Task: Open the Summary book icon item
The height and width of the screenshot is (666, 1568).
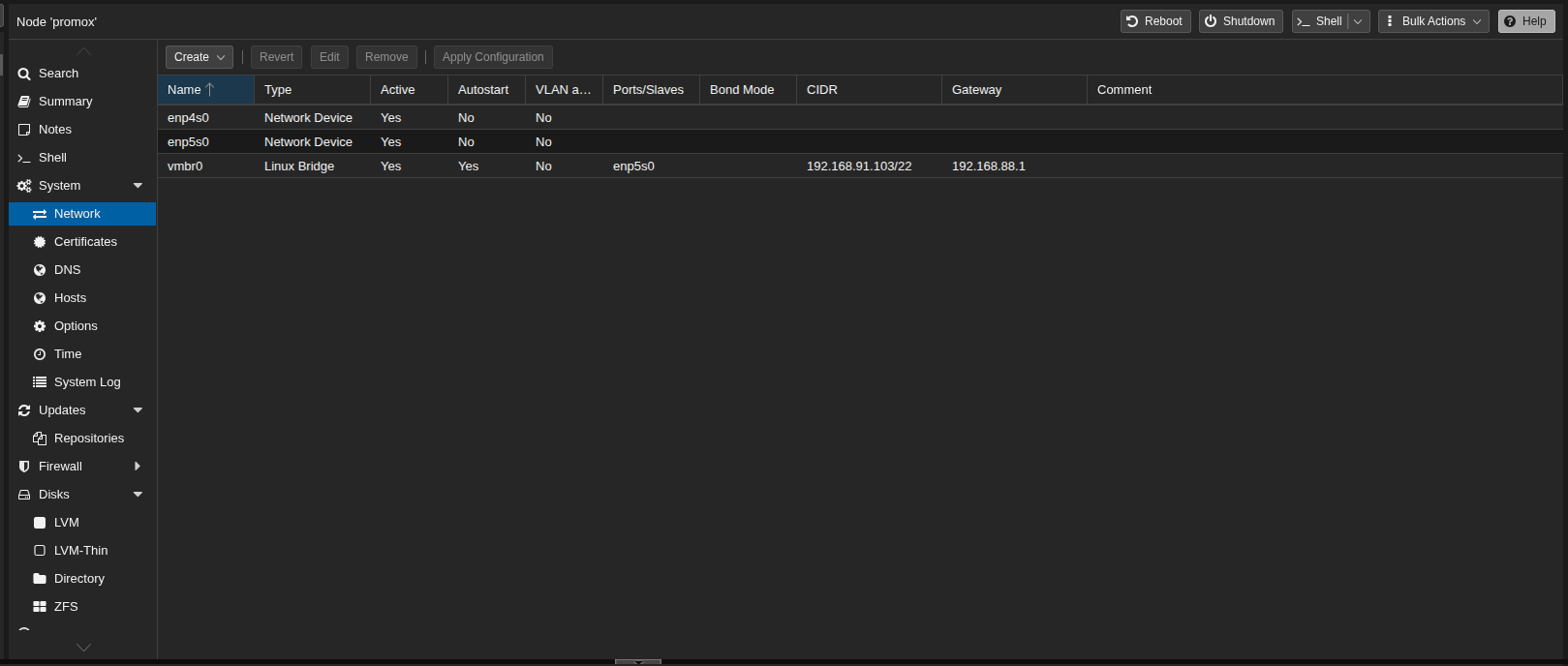Action: pos(24,102)
